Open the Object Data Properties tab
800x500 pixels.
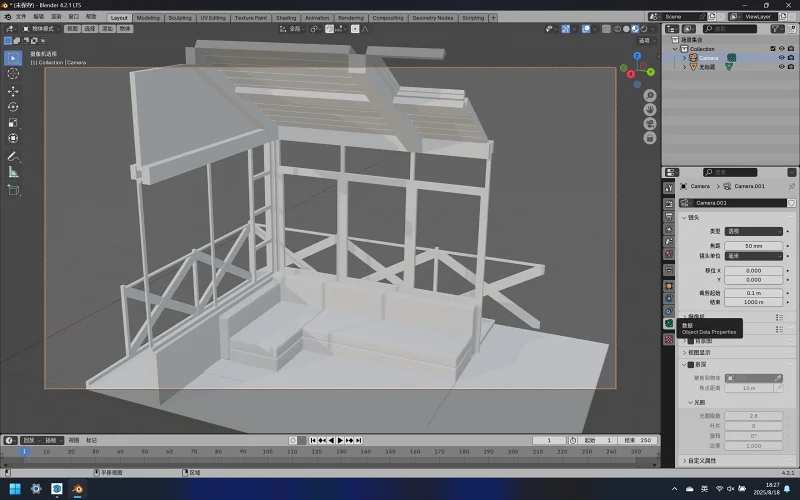click(x=669, y=323)
